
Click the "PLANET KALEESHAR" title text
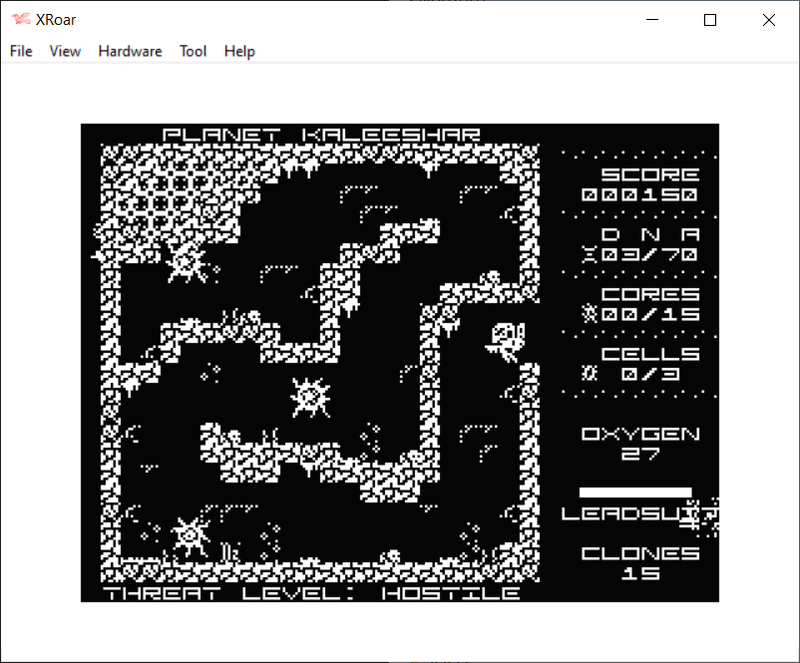[x=321, y=135]
